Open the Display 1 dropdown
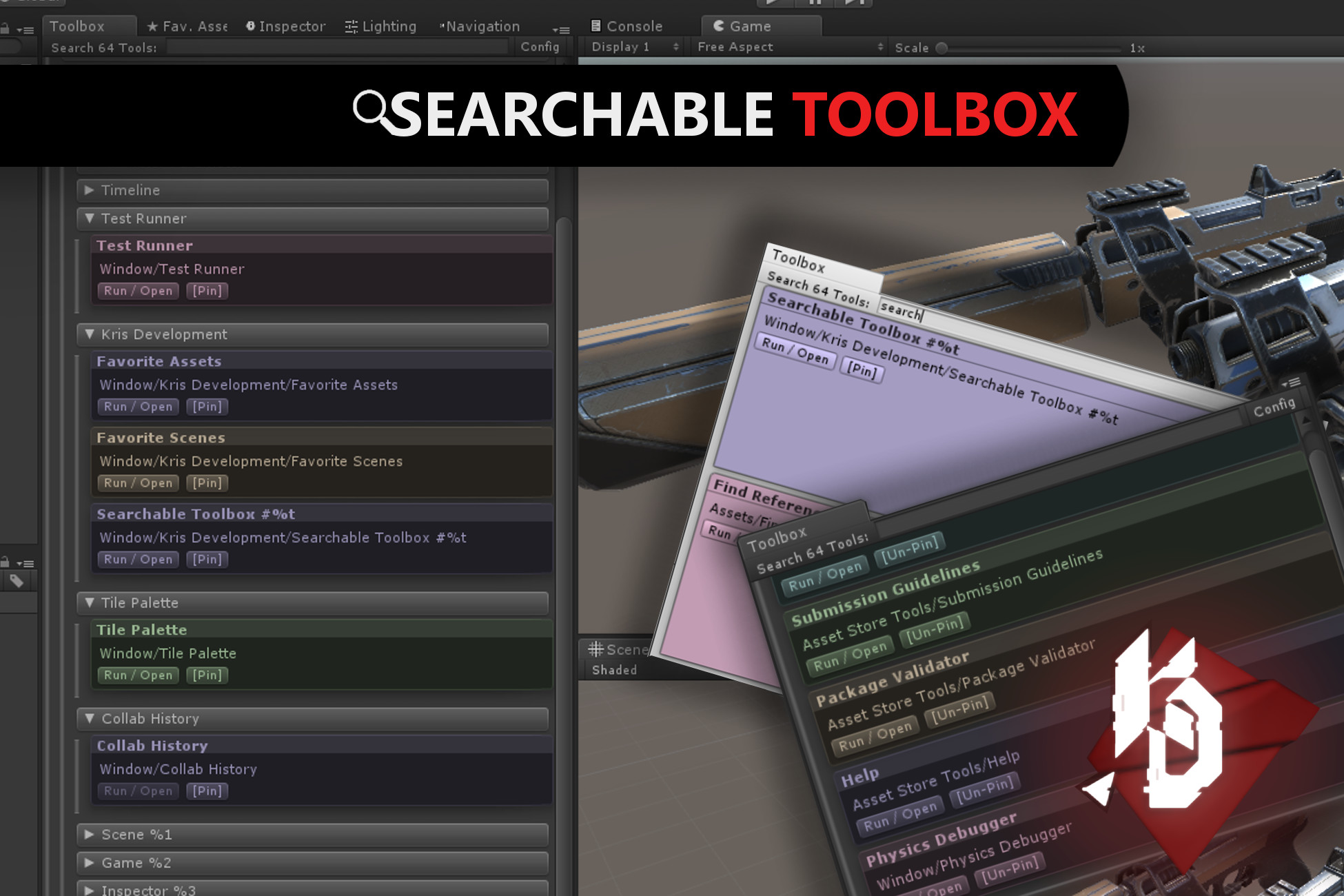 point(635,47)
